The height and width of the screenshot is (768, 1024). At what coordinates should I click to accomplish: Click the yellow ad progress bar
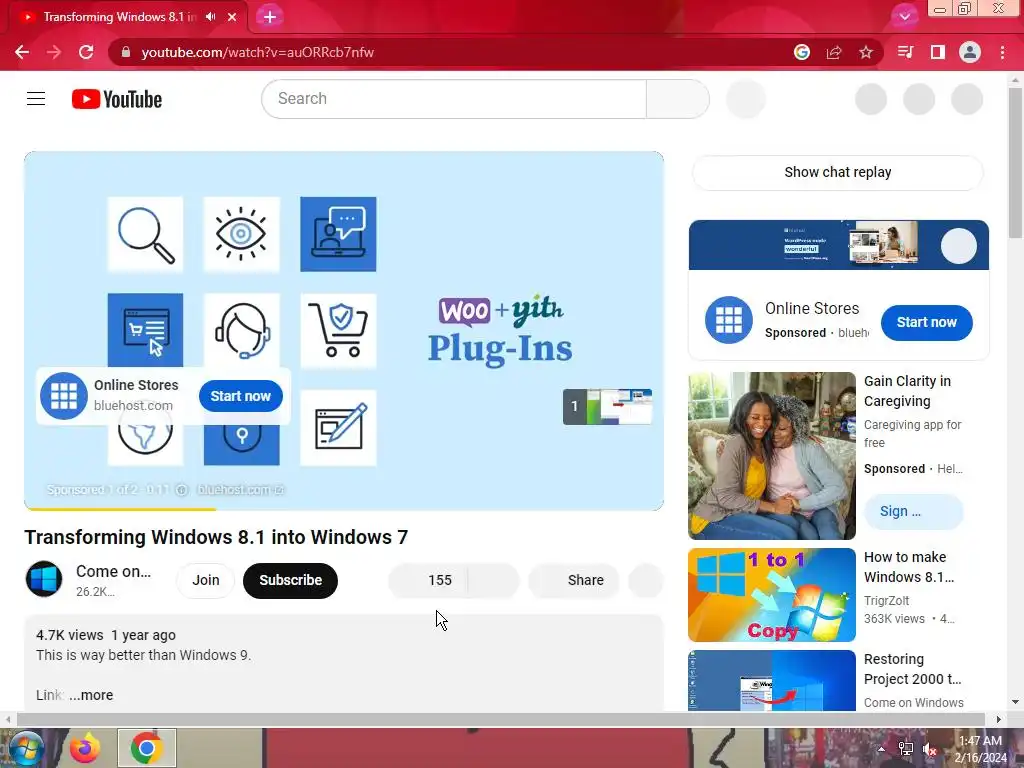[x=120, y=509]
